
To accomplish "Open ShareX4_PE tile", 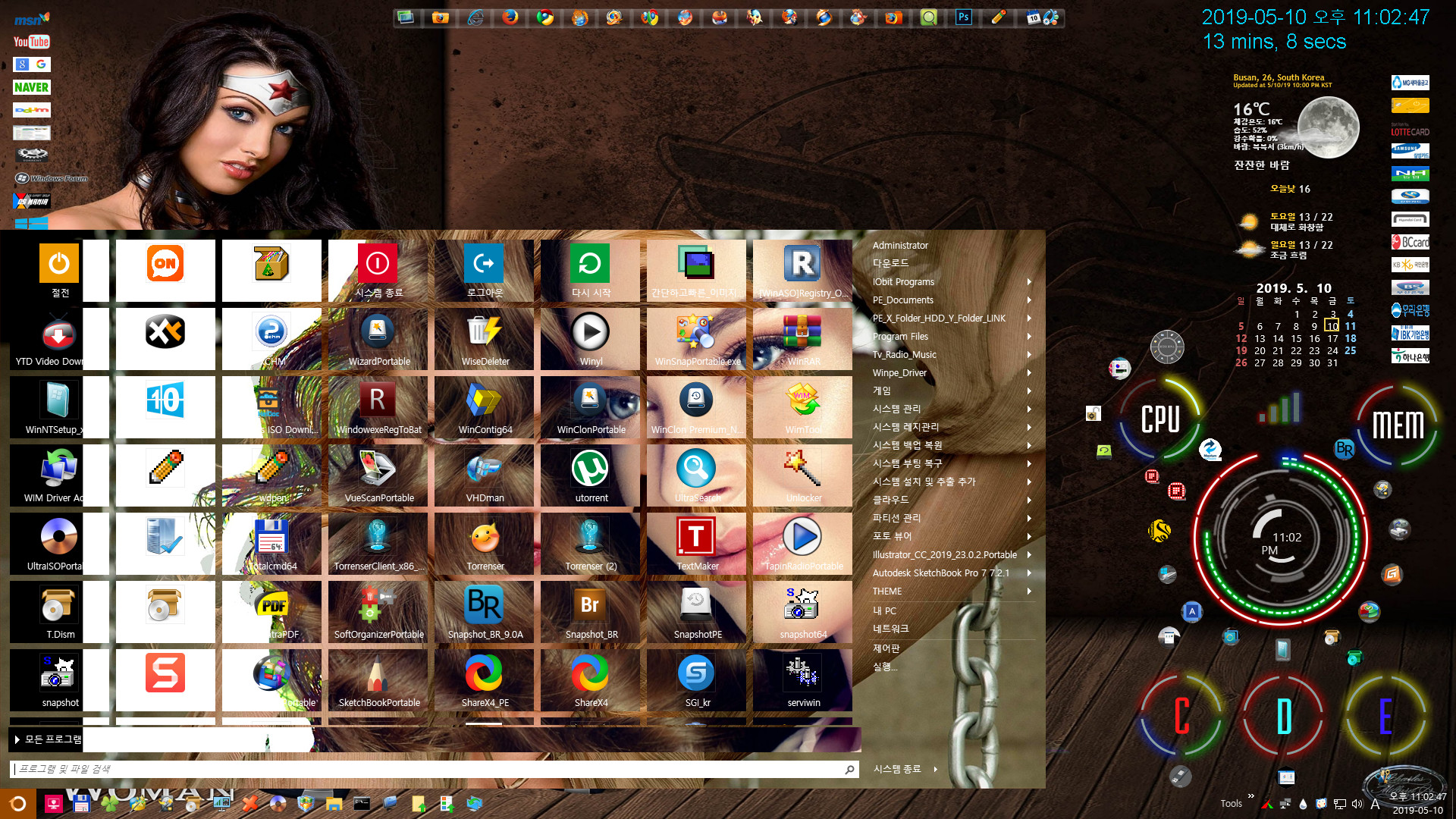I will click(484, 680).
